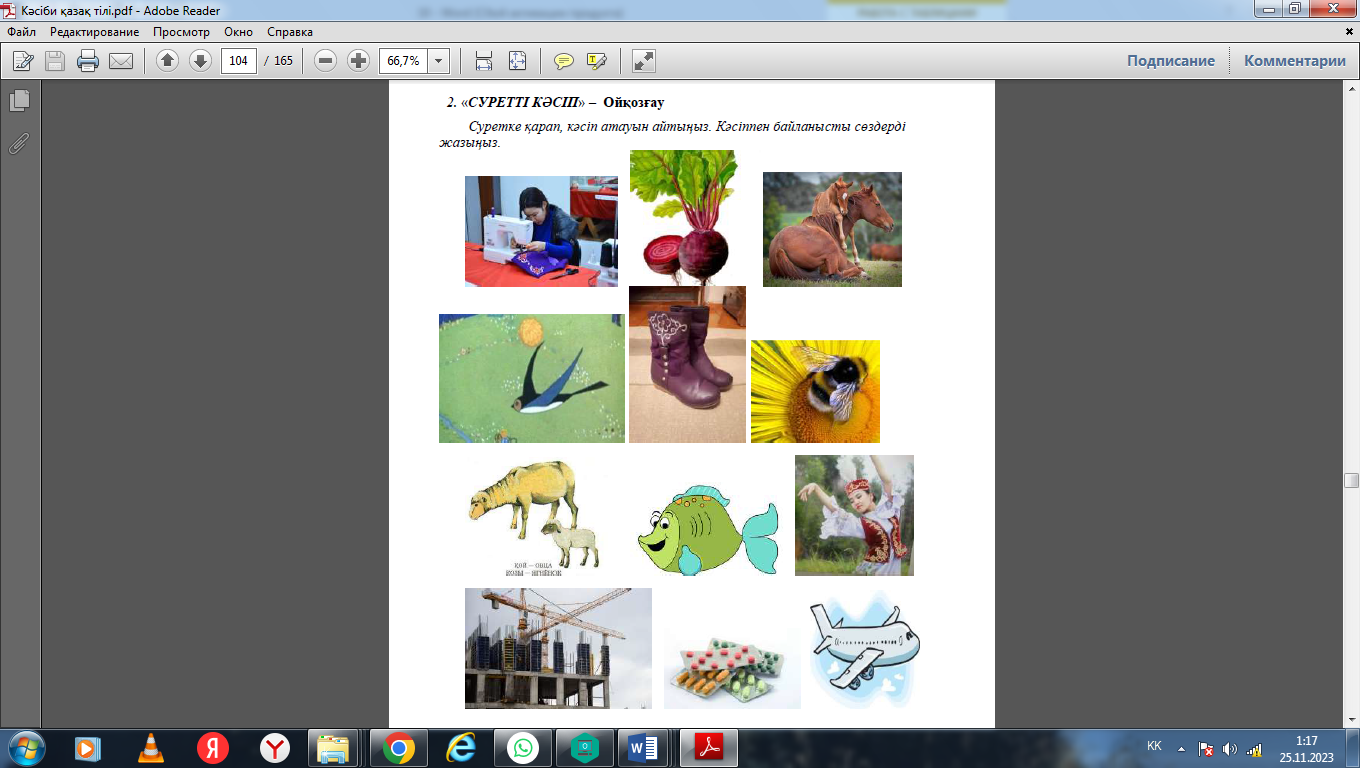The image size is (1360, 768).
Task: Click the pills and tablets picture
Action: point(732,669)
